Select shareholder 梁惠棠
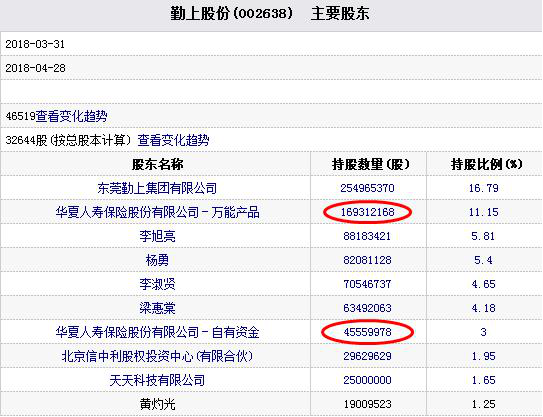Viewport: 543px width, 417px height. pos(157,308)
